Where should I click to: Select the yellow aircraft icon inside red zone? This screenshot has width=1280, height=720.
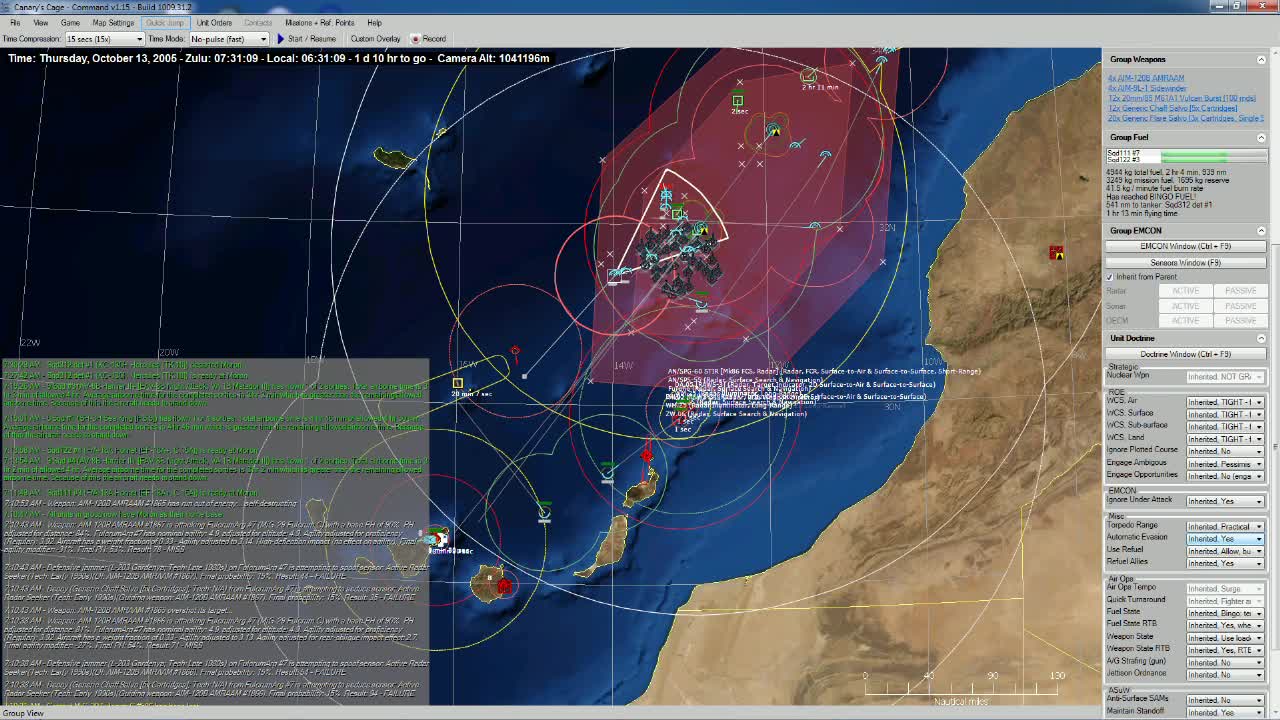pyautogui.click(x=774, y=130)
